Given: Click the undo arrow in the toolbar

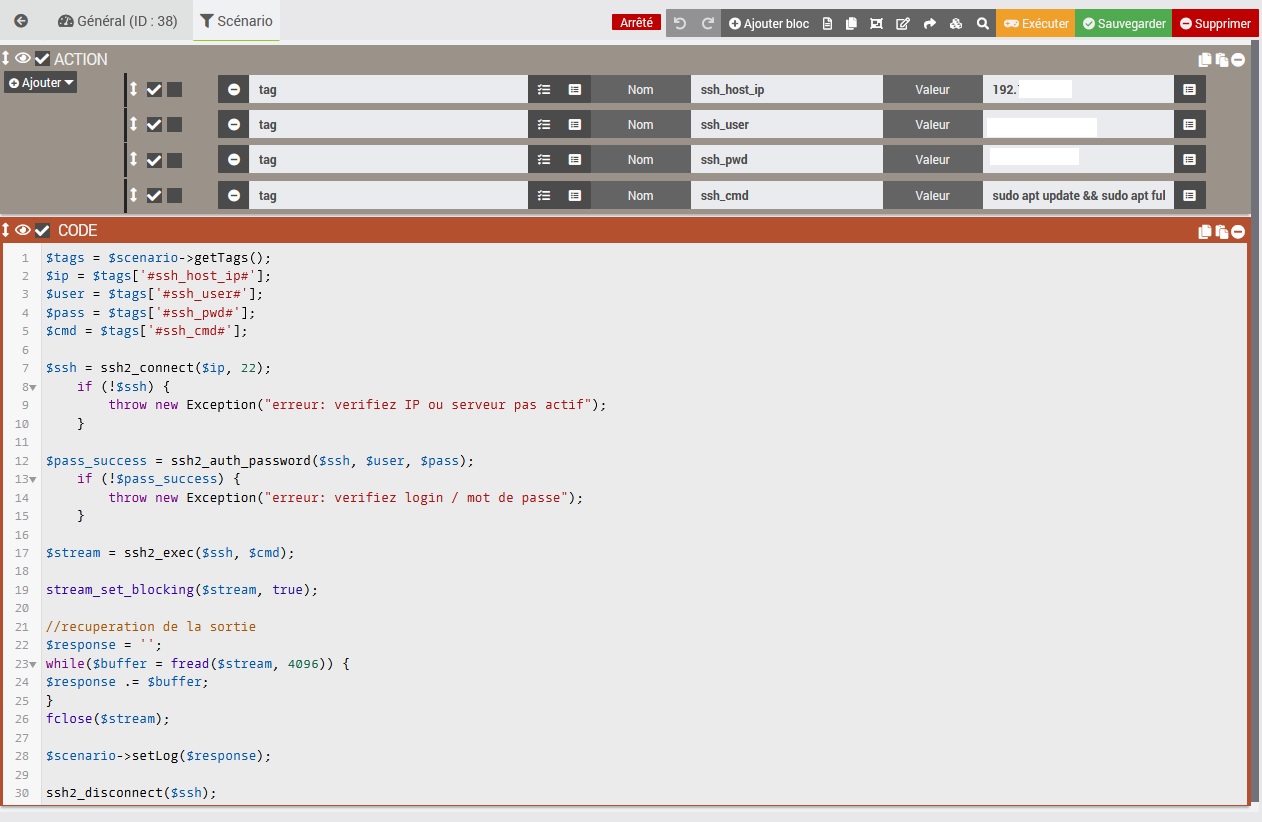Looking at the screenshot, I should click(x=680, y=23).
